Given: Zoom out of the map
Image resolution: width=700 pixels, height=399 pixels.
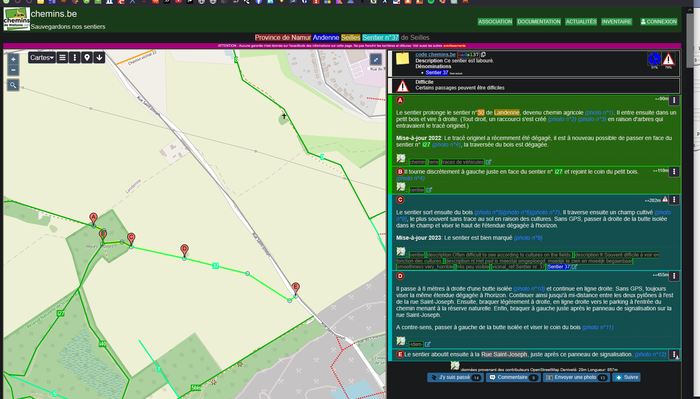Looking at the screenshot, I should point(13,70).
